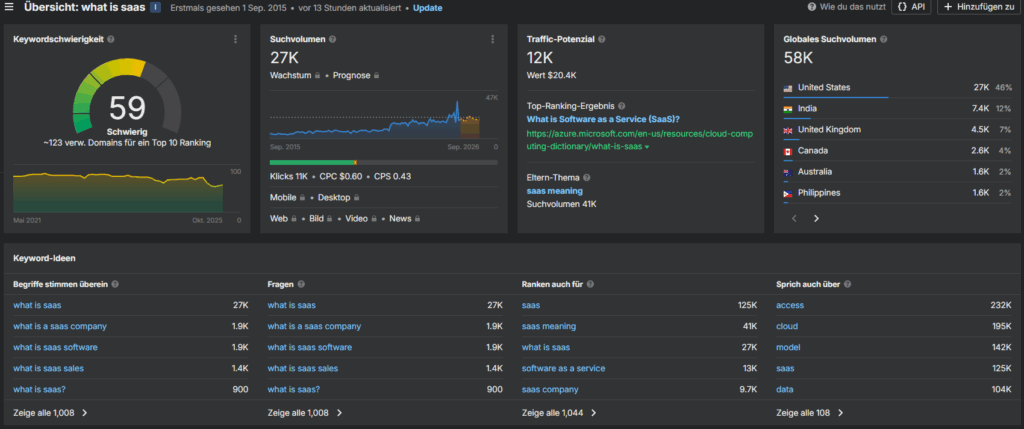Open what is saas sales under Begriffe
This screenshot has height=429, width=1024.
(x=48, y=368)
